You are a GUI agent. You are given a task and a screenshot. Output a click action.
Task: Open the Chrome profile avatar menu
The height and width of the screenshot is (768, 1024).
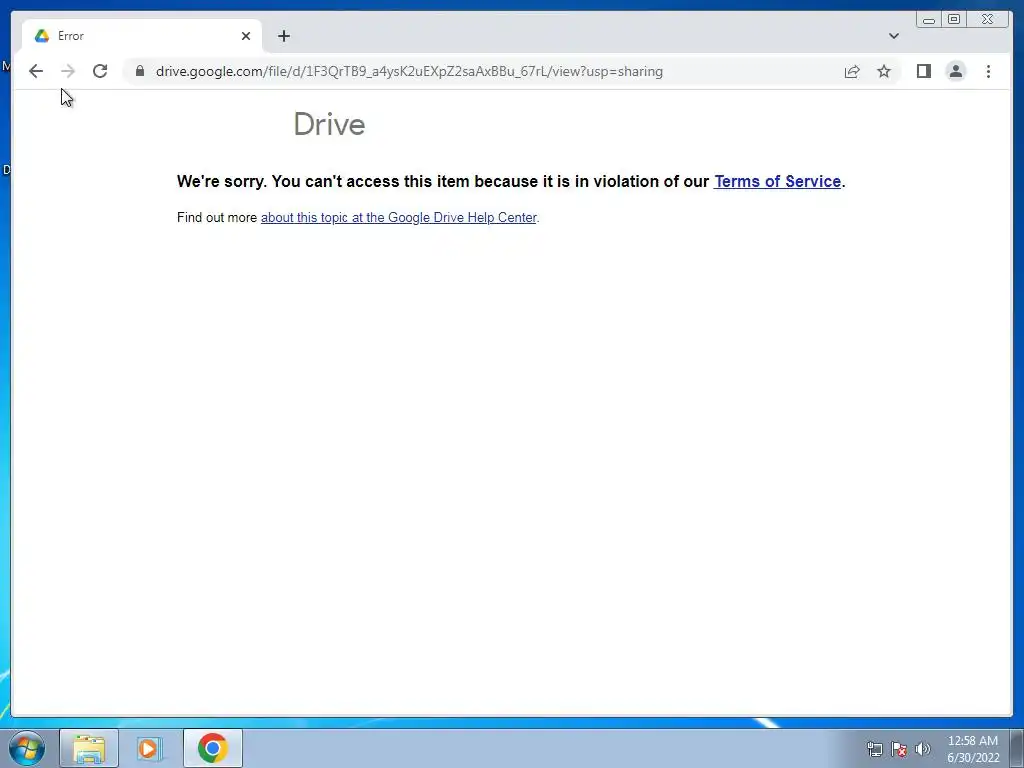(x=955, y=71)
